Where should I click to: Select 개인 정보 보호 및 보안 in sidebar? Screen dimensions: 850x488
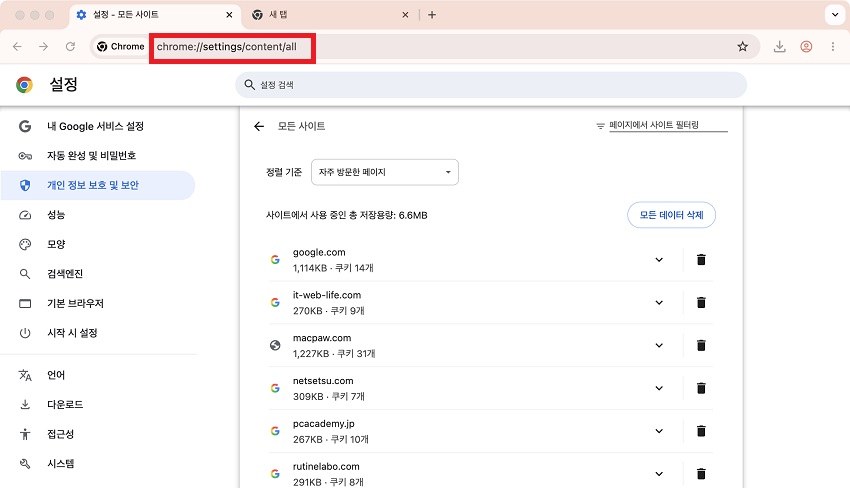click(x=98, y=185)
